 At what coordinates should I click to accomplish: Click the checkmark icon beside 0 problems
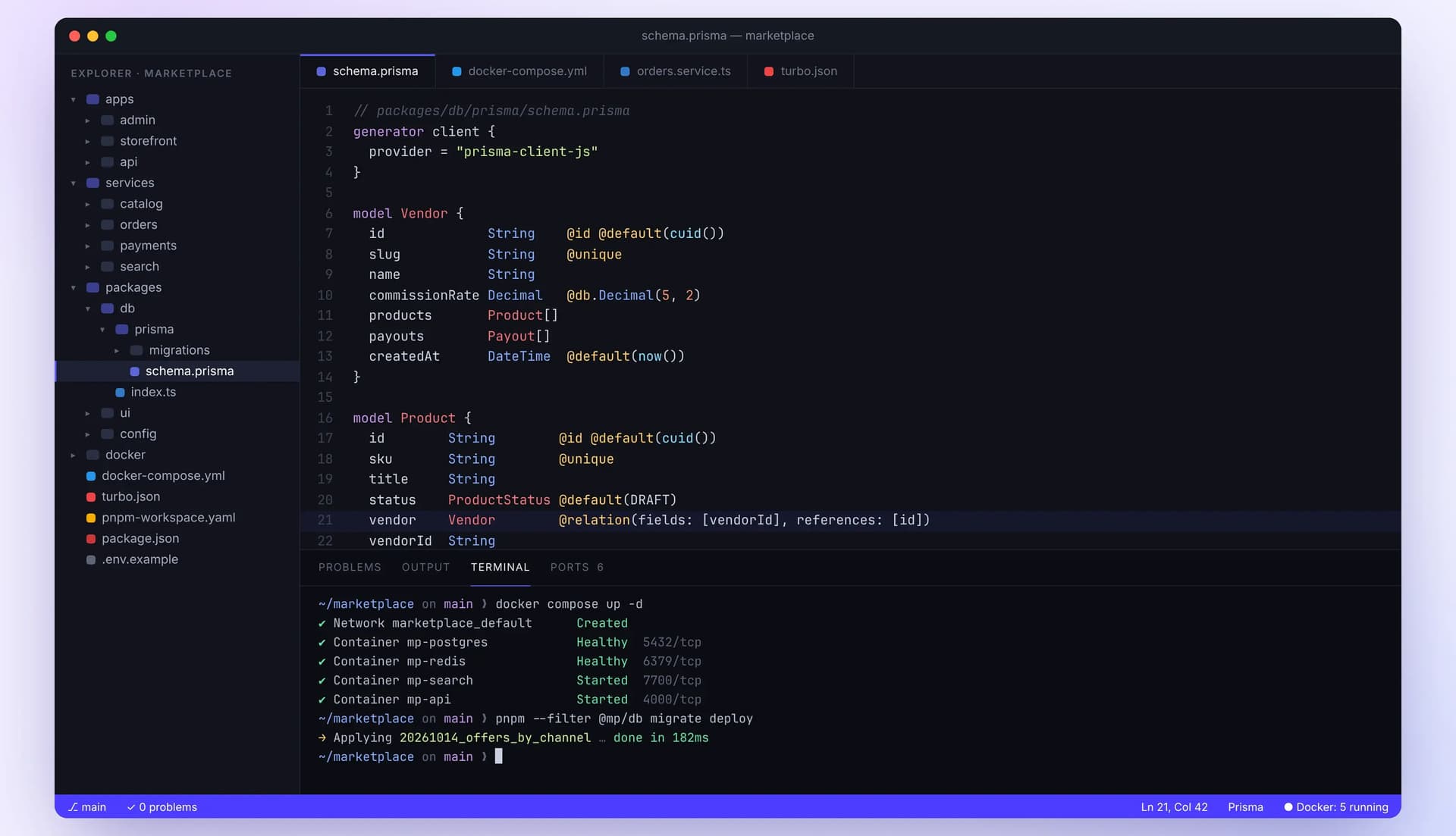(x=131, y=807)
